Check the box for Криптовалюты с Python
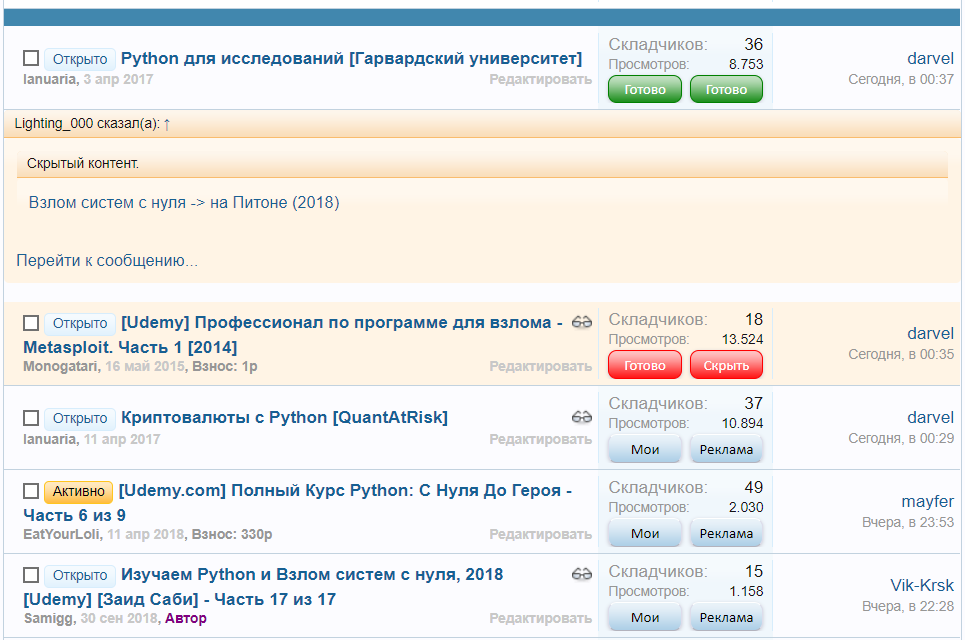Image resolution: width=965 pixels, height=640 pixels. coord(31,418)
